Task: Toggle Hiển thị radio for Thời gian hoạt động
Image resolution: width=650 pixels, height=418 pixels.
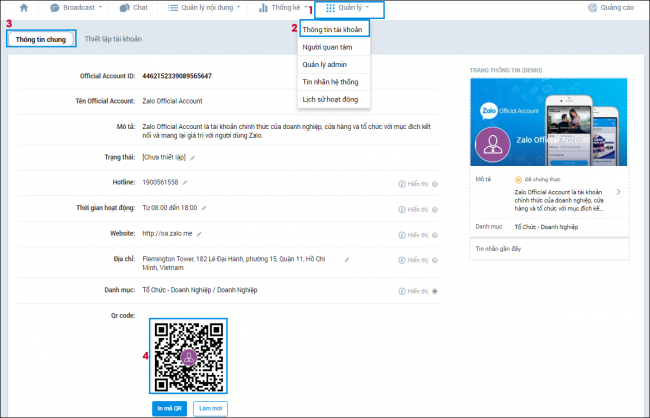Action: point(435,210)
